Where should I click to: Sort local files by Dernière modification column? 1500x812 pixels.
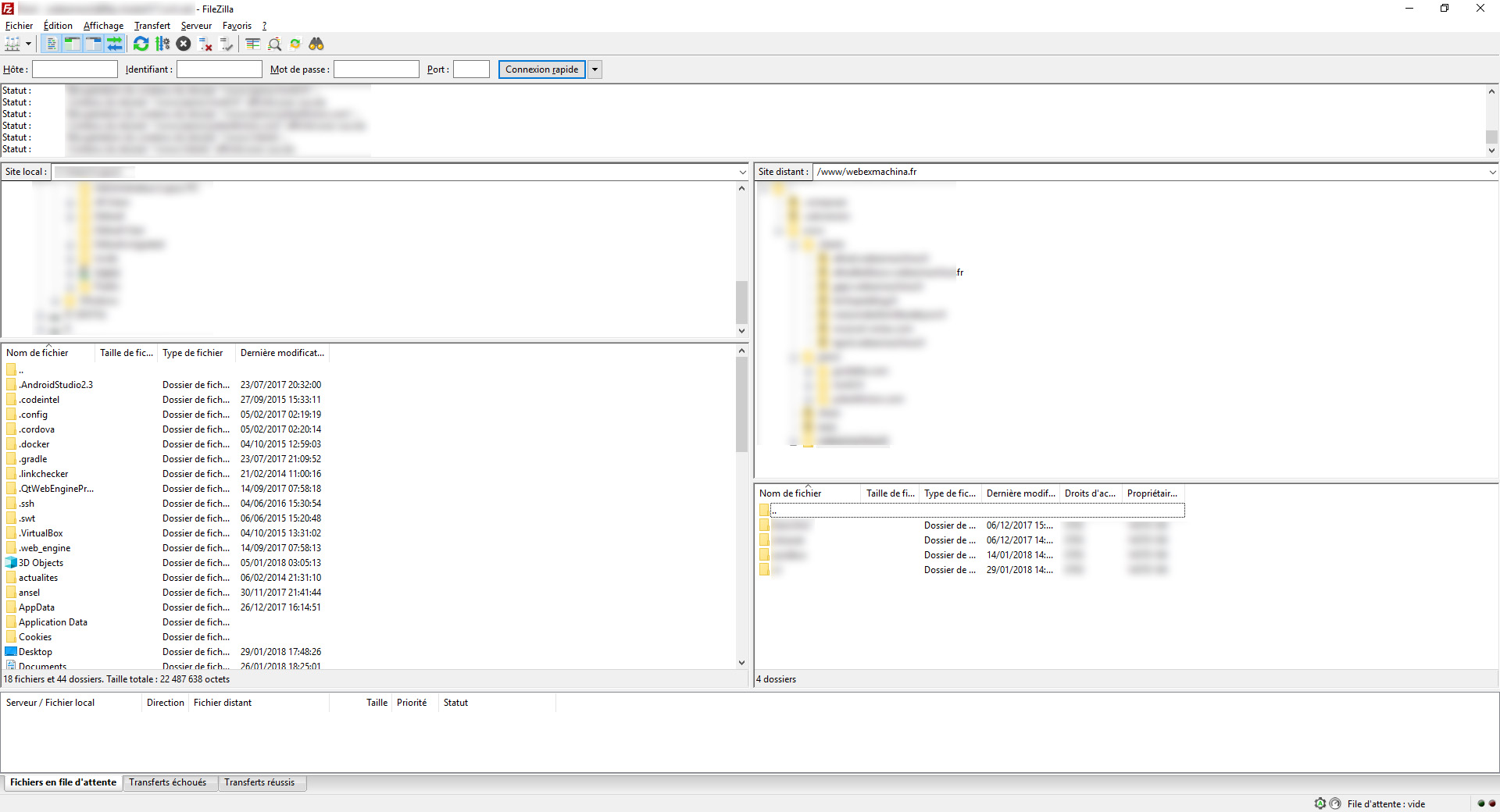282,353
